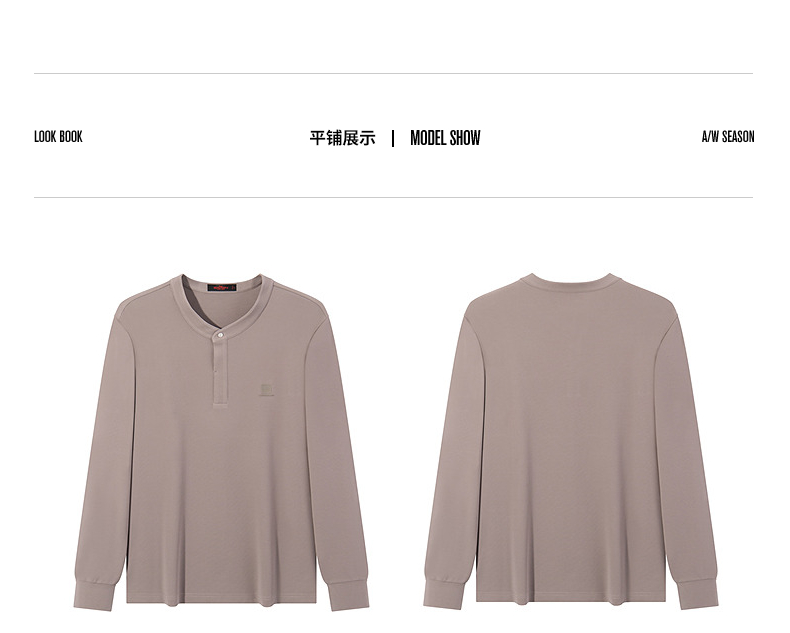Click the MODEL SHOW heading
This screenshot has width=790, height=633.
pos(445,138)
